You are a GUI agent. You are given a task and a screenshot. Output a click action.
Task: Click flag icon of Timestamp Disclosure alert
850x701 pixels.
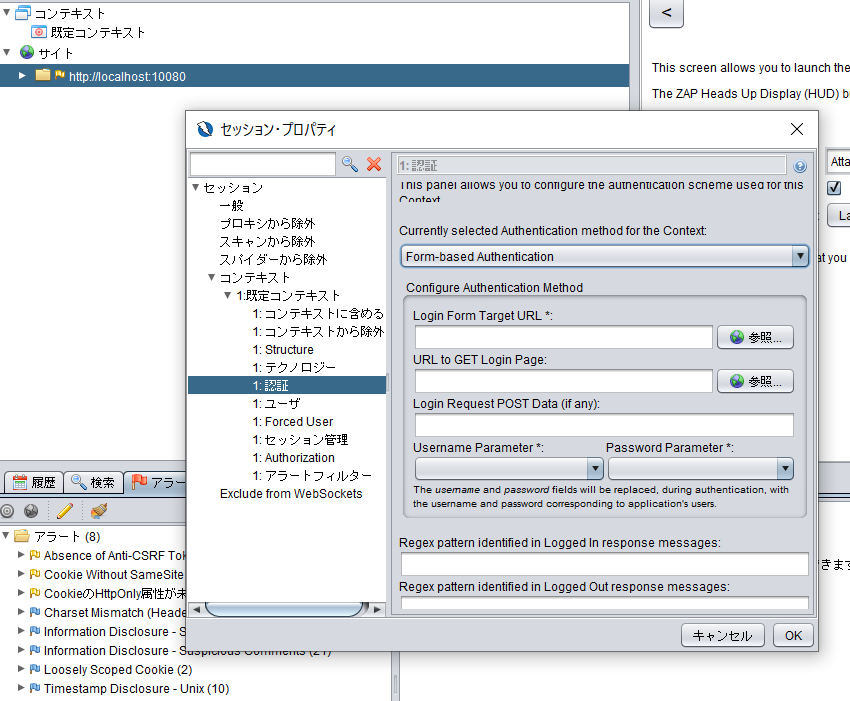pyautogui.click(x=35, y=687)
